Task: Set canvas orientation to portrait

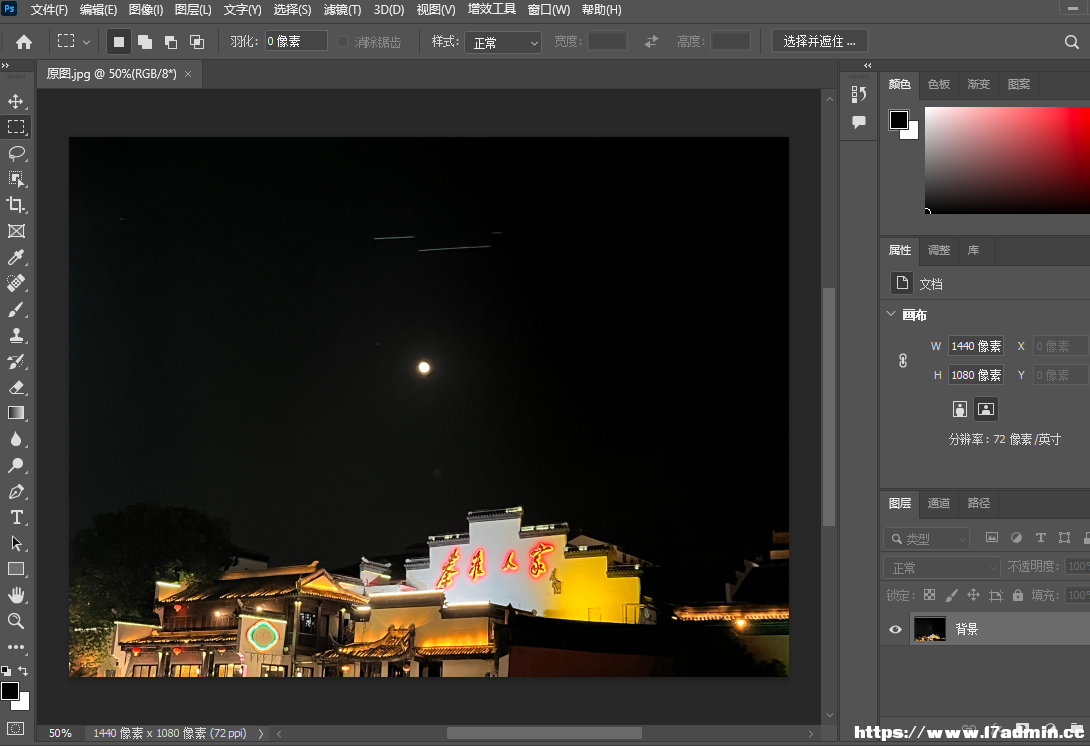Action: click(x=960, y=409)
